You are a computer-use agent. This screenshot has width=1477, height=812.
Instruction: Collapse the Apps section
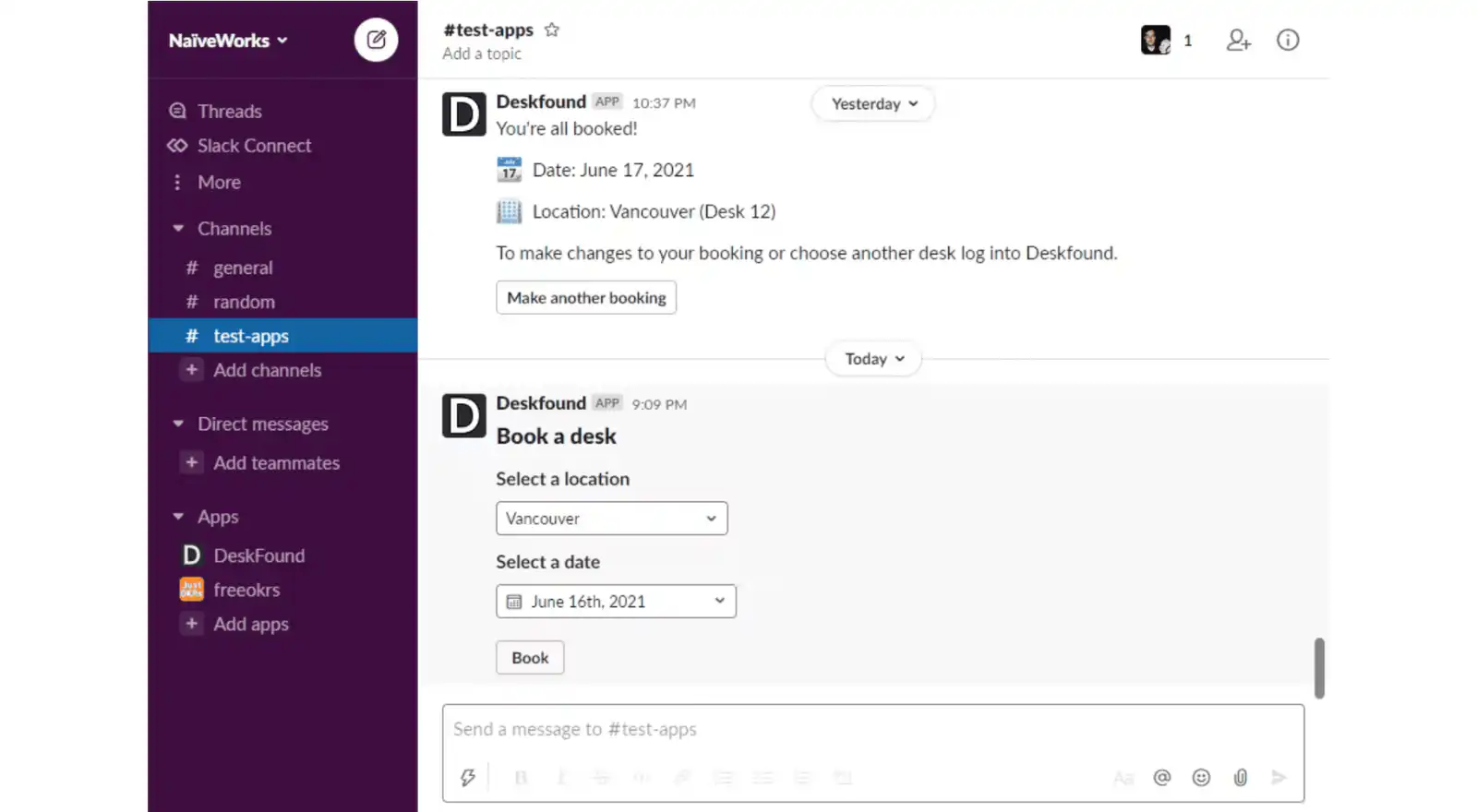coord(178,517)
